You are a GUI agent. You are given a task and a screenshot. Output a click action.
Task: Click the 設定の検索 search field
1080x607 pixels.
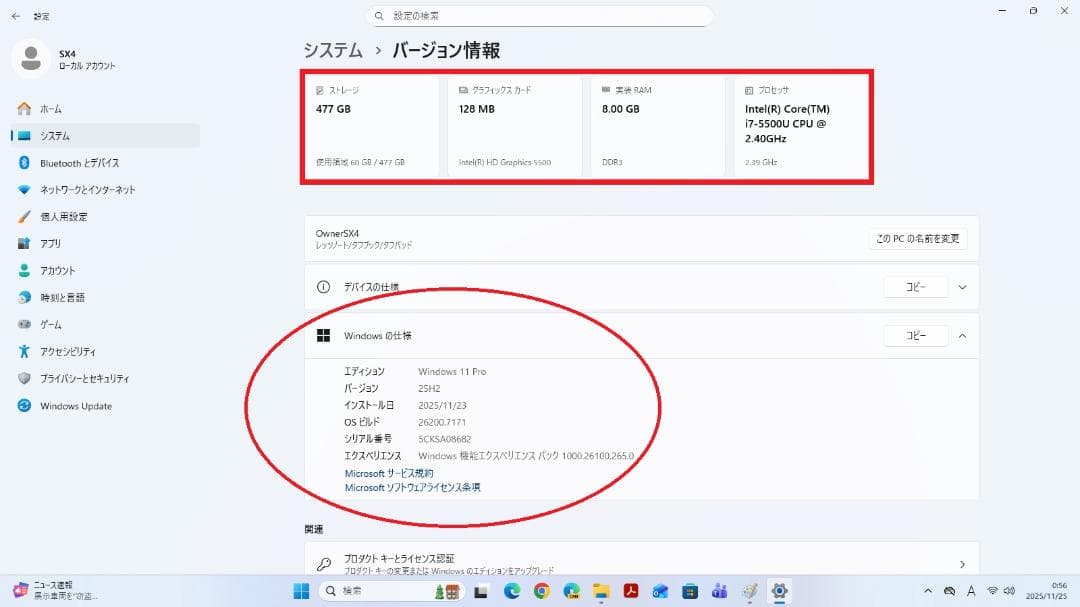pyautogui.click(x=540, y=16)
